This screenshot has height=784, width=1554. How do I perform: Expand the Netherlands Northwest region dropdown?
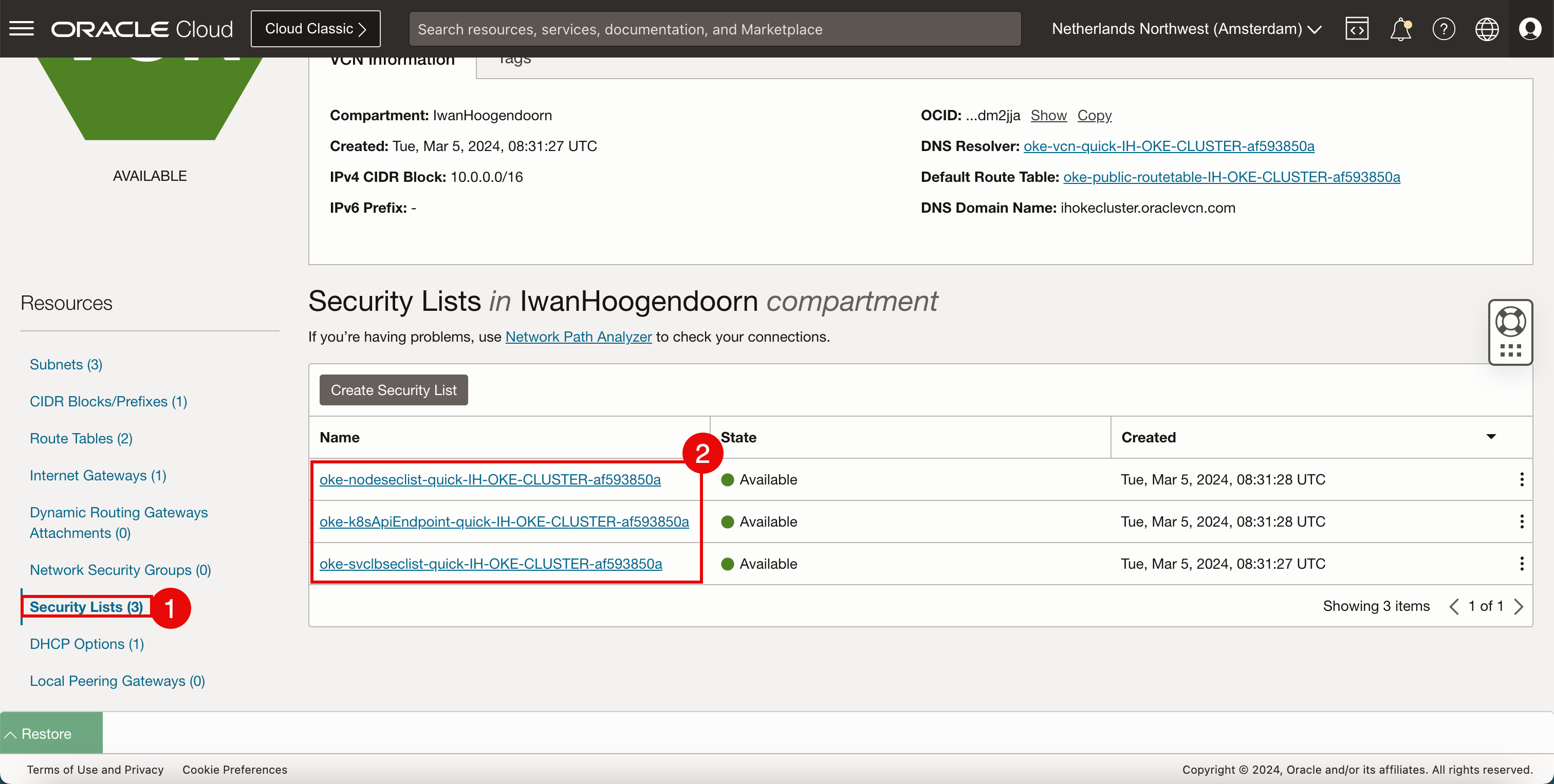(1186, 29)
